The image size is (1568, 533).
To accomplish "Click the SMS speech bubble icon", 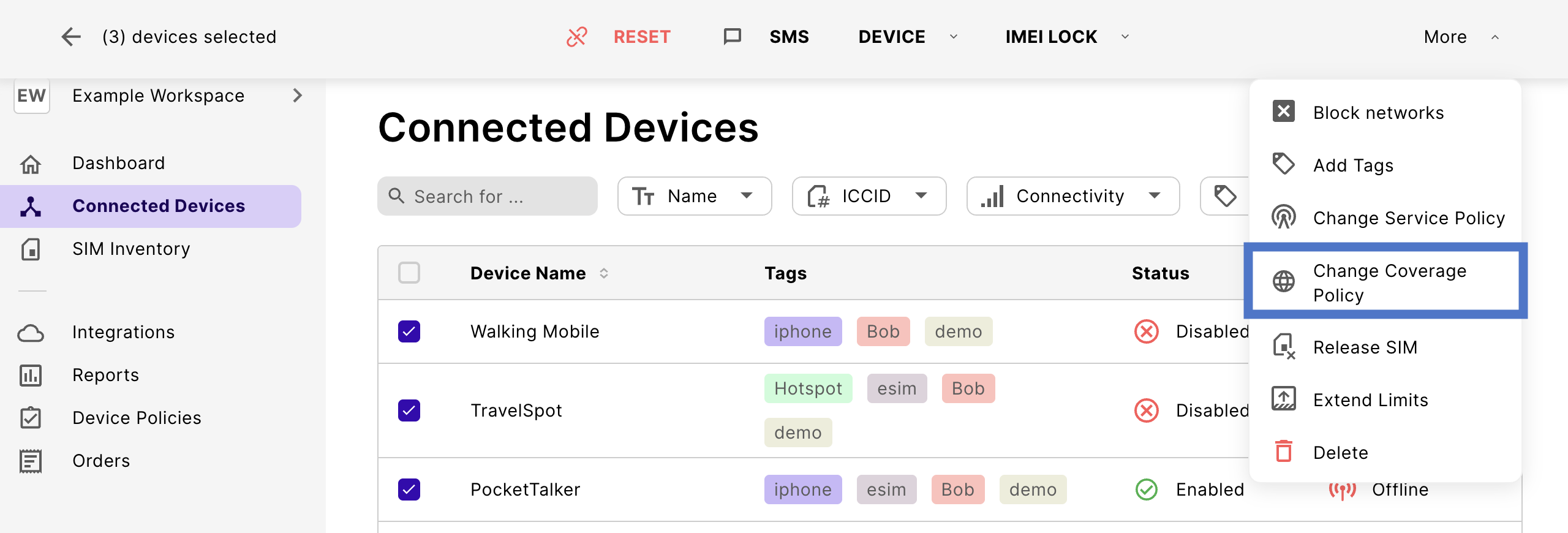I will pos(732,37).
